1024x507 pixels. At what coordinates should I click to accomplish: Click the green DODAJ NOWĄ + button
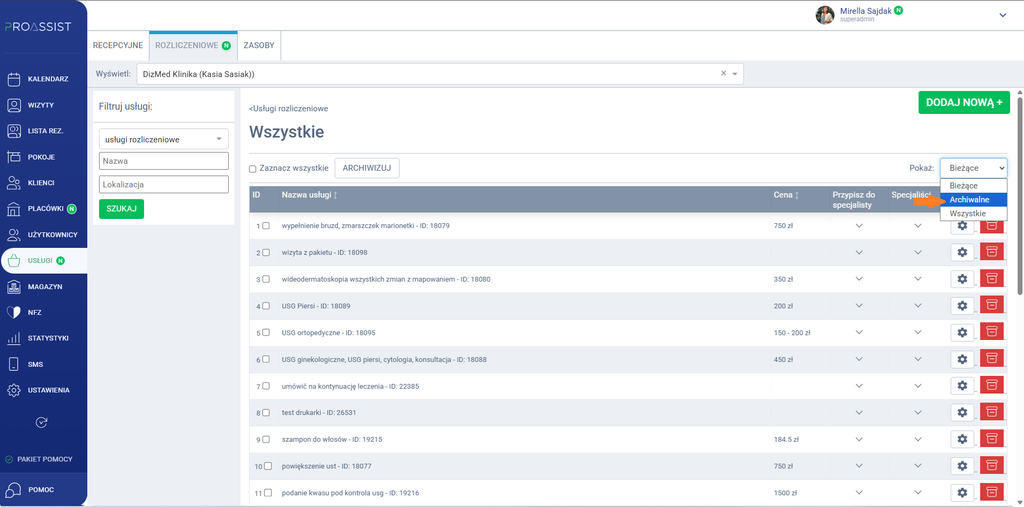click(964, 103)
